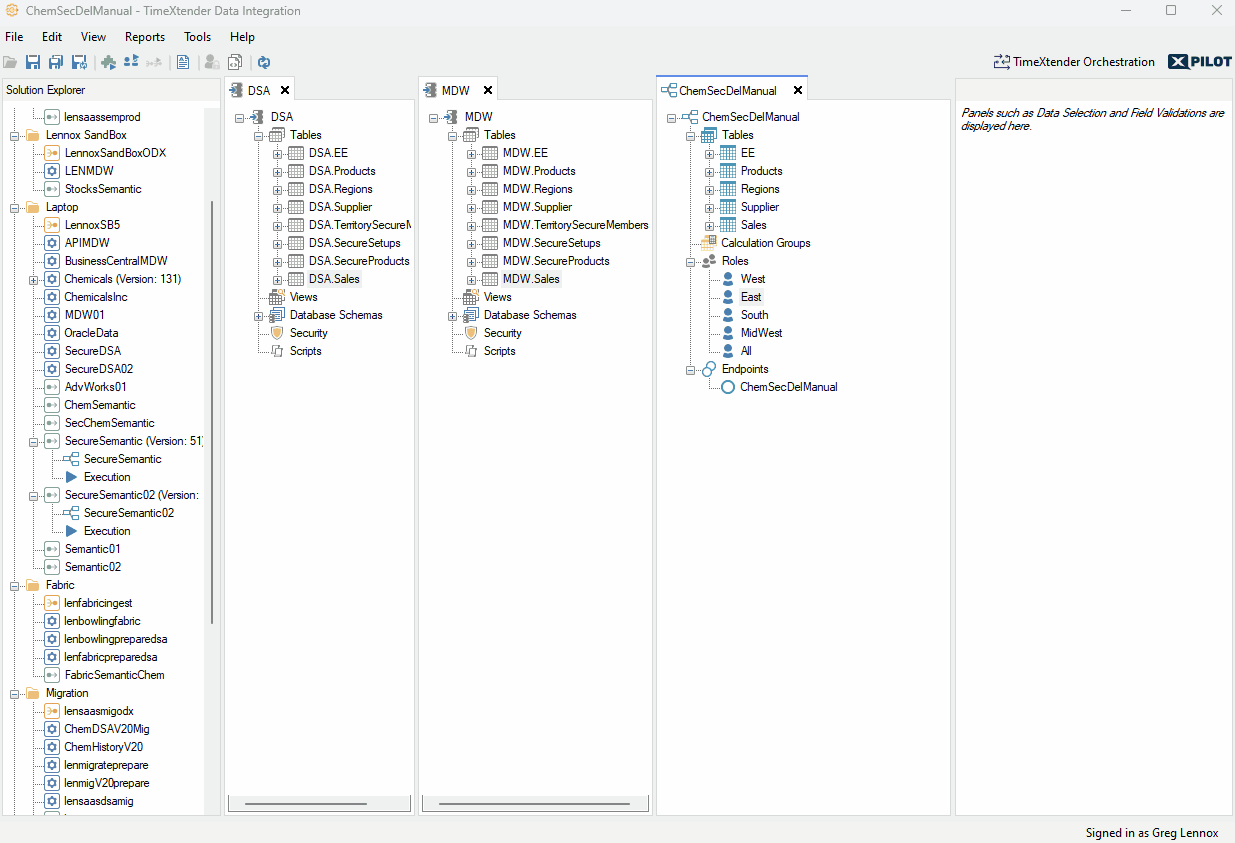Expand the DSA.Products table node
This screenshot has width=1235, height=843.
coord(278,172)
